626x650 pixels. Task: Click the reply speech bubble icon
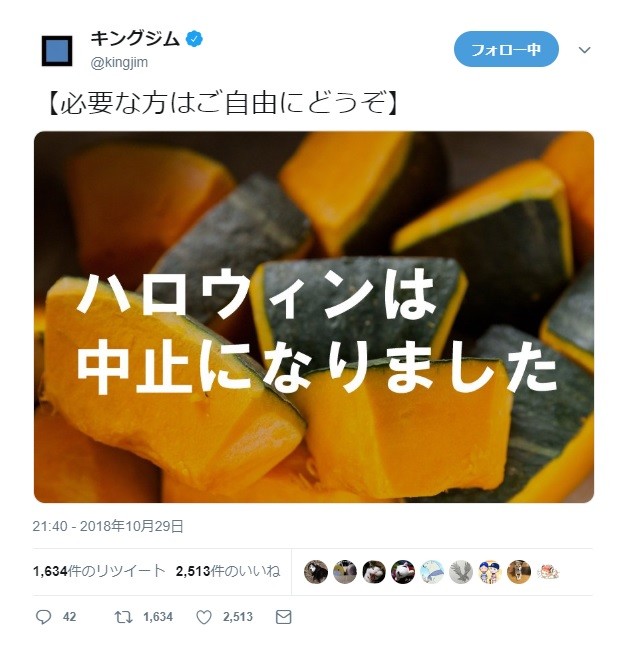tap(43, 617)
